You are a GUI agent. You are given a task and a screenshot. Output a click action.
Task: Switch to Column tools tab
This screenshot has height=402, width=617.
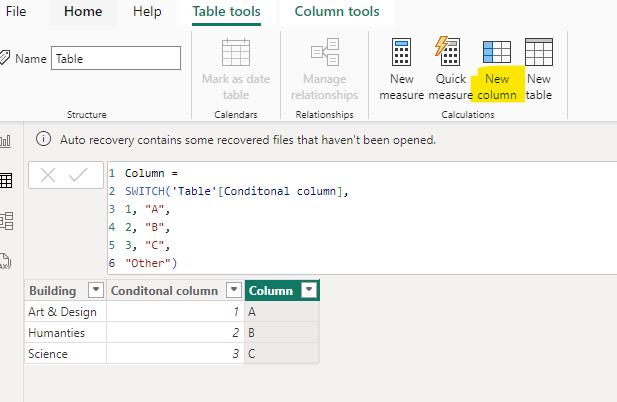pos(337,11)
